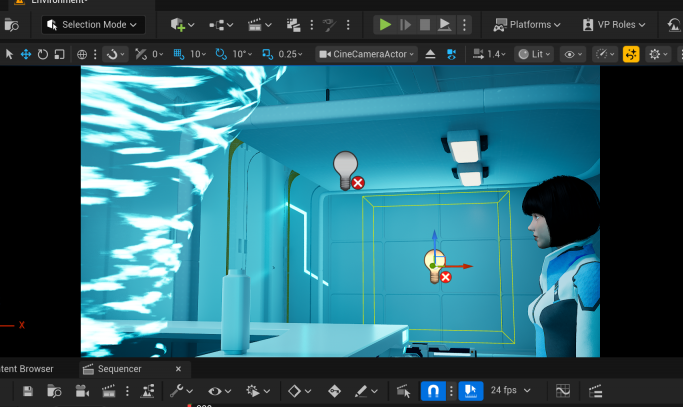Screen dimensions: 683x407
Task: Toggle rotation angle snapping
Action: [222, 54]
